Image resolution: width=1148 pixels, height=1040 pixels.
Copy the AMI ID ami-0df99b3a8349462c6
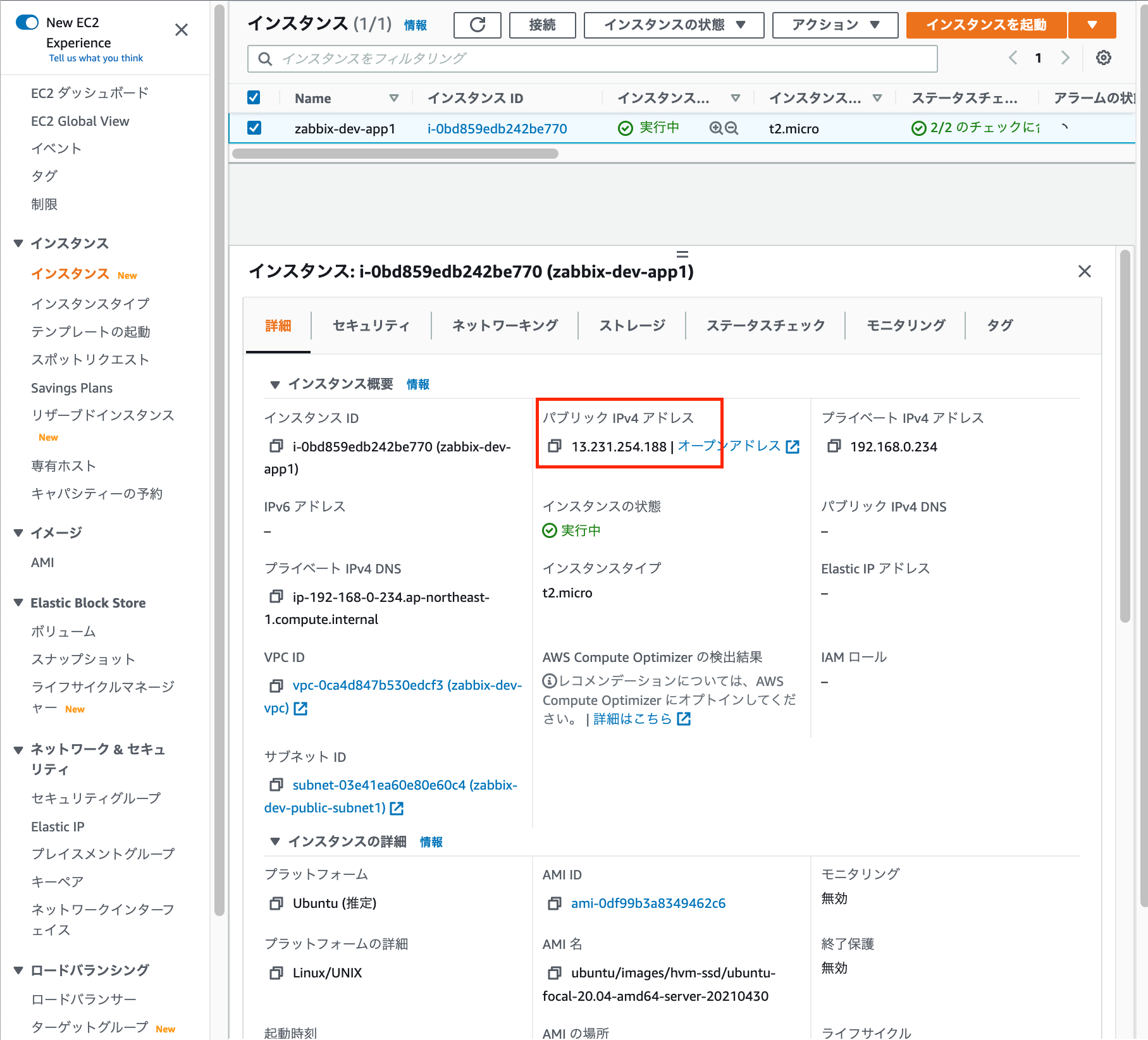pos(554,903)
